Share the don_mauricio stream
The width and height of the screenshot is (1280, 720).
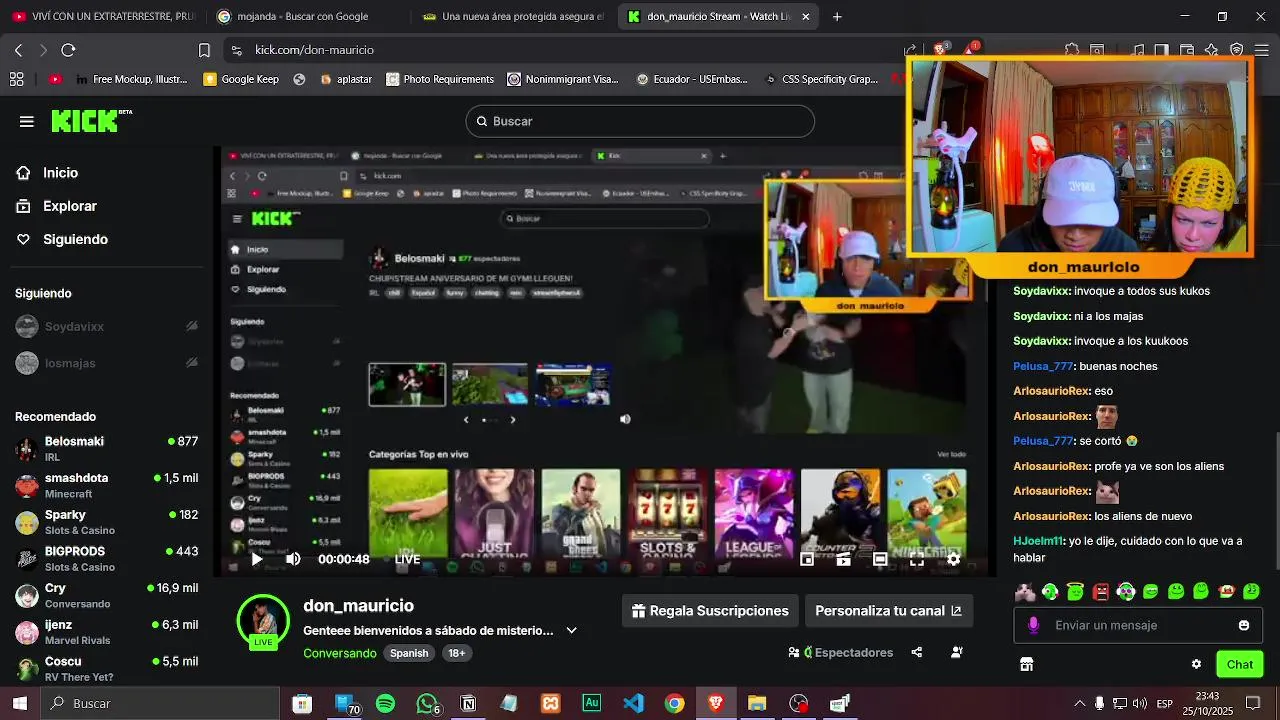(x=917, y=652)
